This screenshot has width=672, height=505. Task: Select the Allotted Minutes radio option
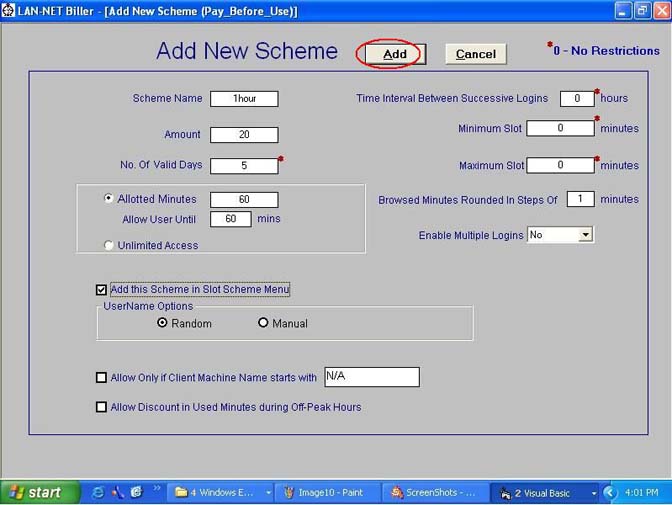click(108, 199)
